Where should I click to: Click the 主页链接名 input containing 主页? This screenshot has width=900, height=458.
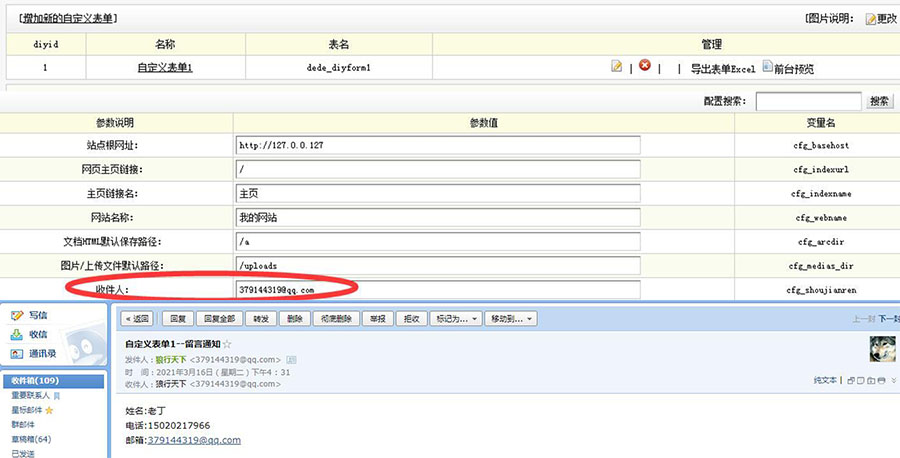point(438,193)
